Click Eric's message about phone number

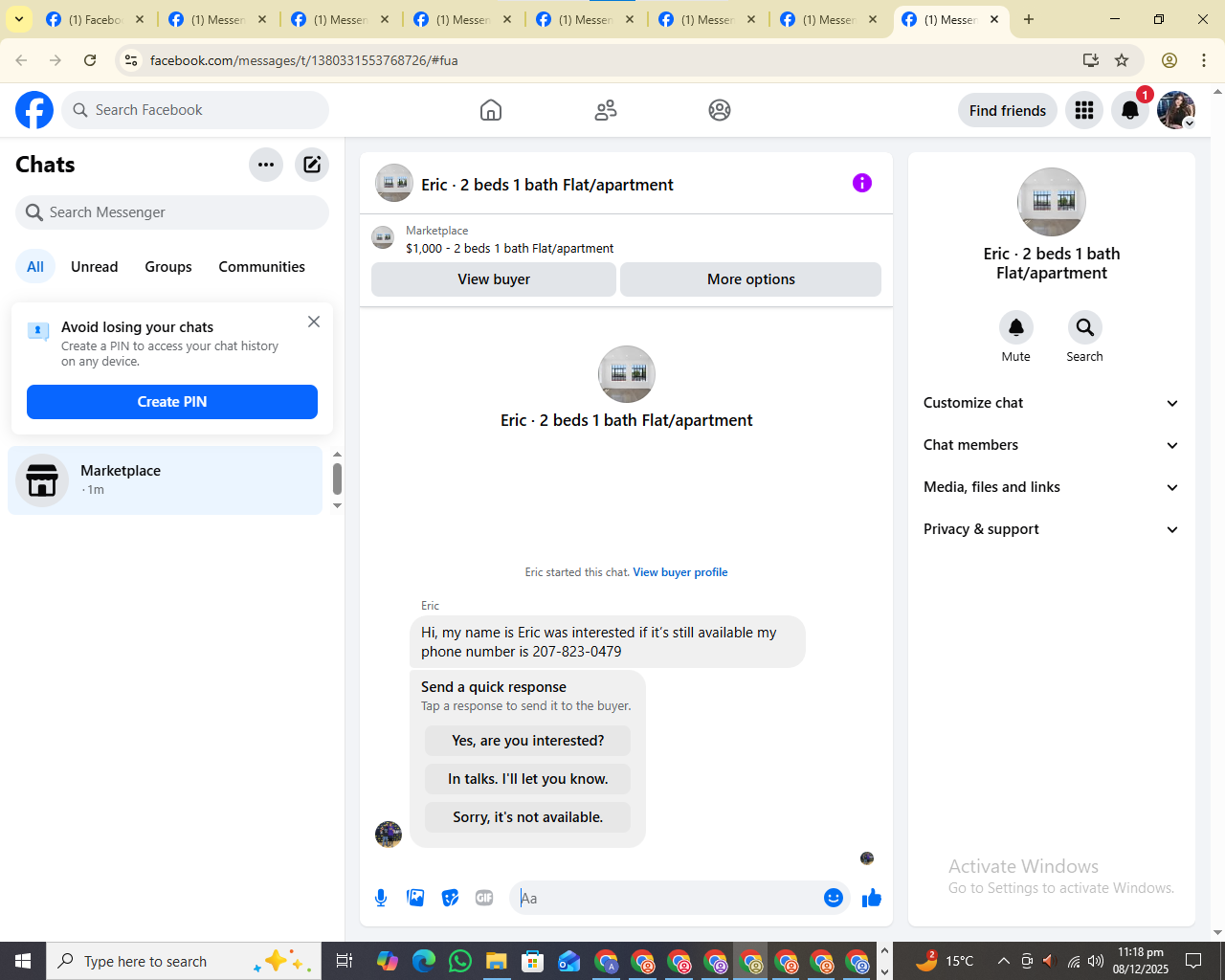[x=608, y=642]
